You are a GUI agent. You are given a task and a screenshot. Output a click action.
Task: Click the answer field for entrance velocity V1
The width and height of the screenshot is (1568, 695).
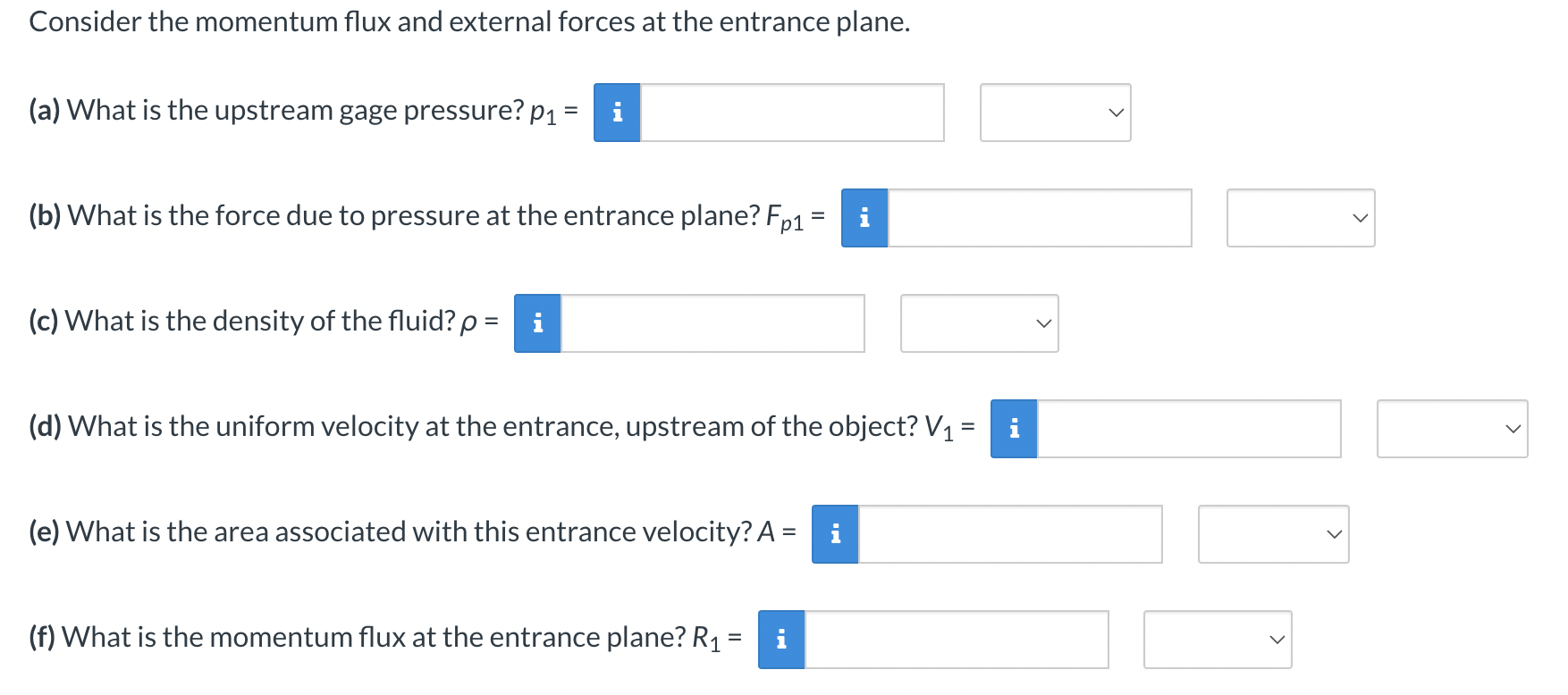coord(1189,429)
